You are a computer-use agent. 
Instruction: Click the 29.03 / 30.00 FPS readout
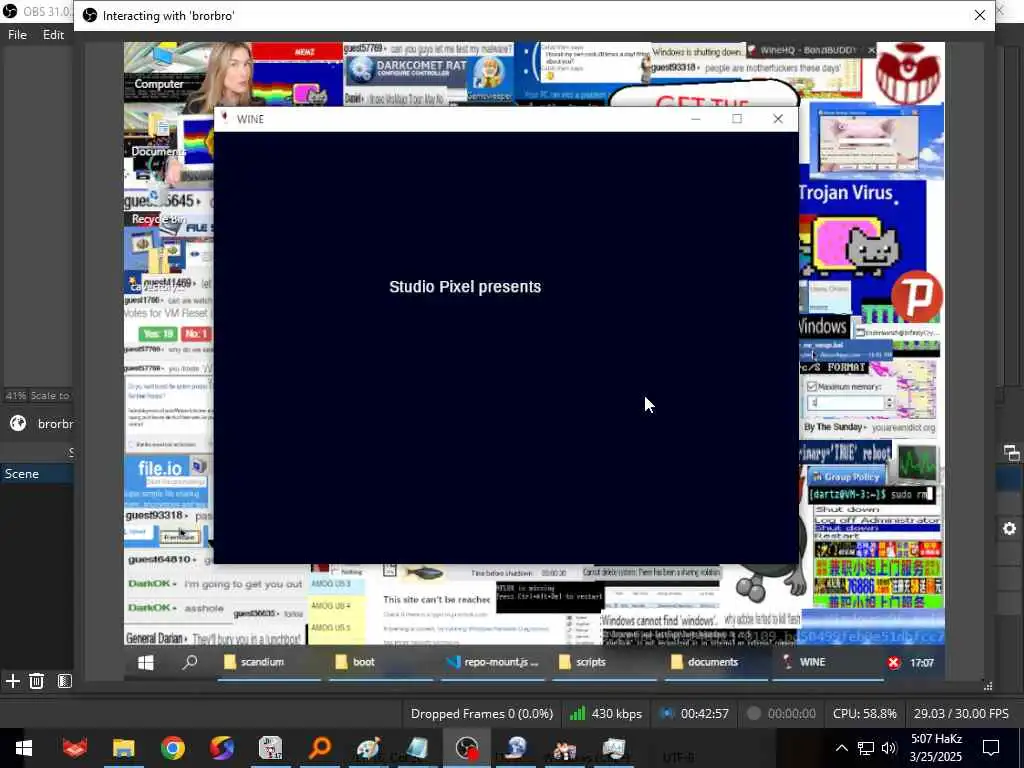(x=961, y=714)
